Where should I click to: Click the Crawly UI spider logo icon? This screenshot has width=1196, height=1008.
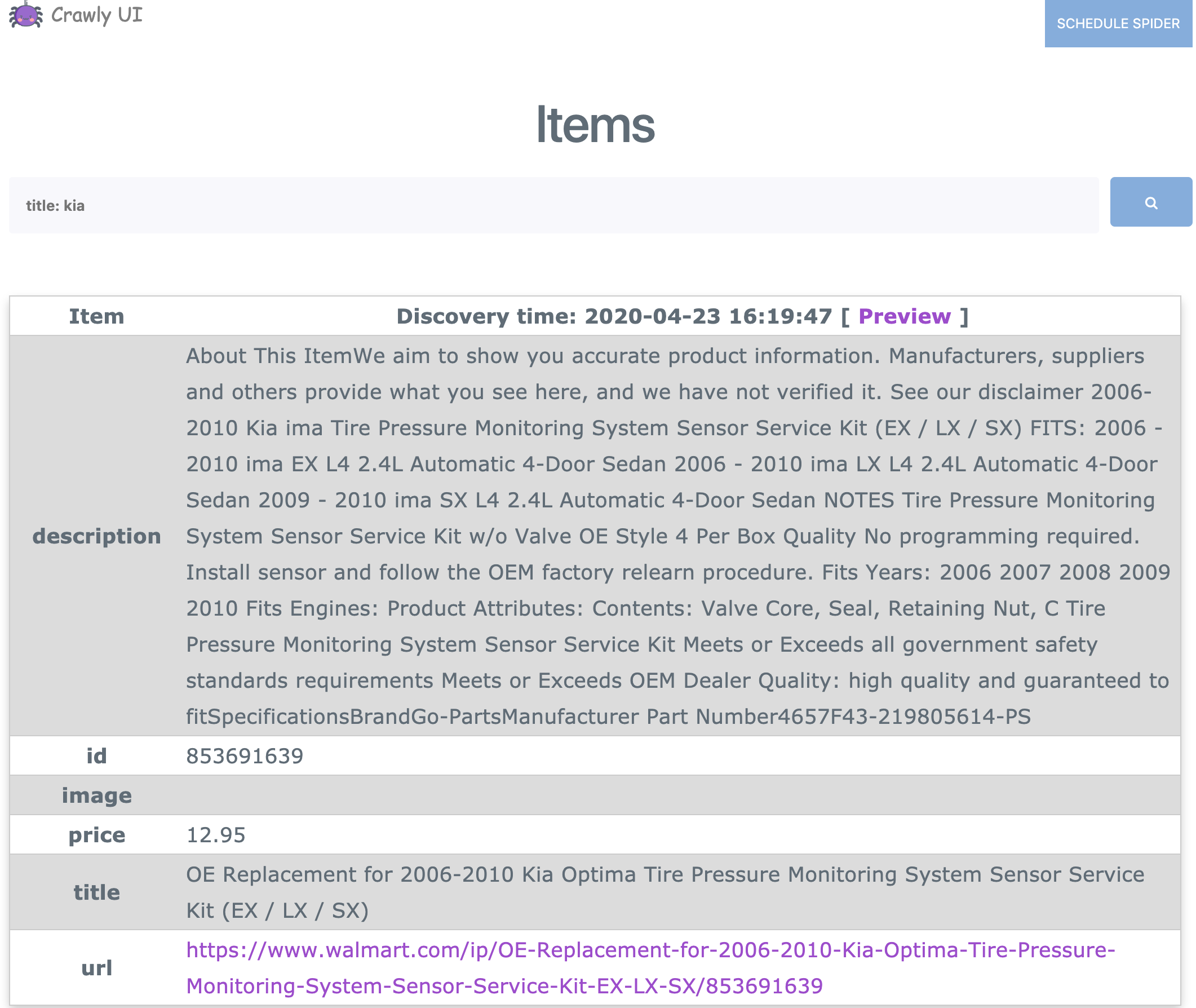(25, 15)
